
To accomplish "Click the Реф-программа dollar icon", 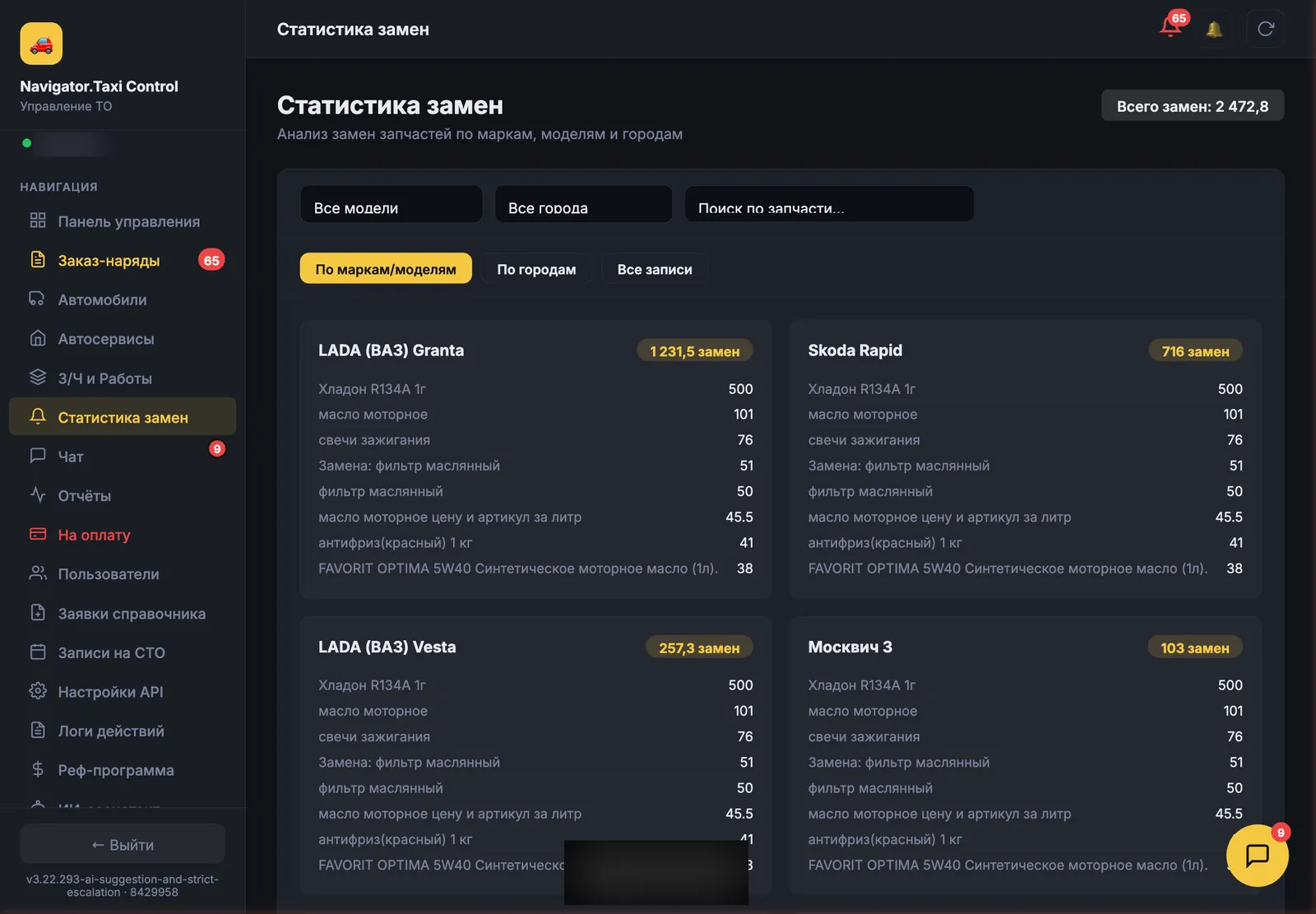I will point(38,769).
